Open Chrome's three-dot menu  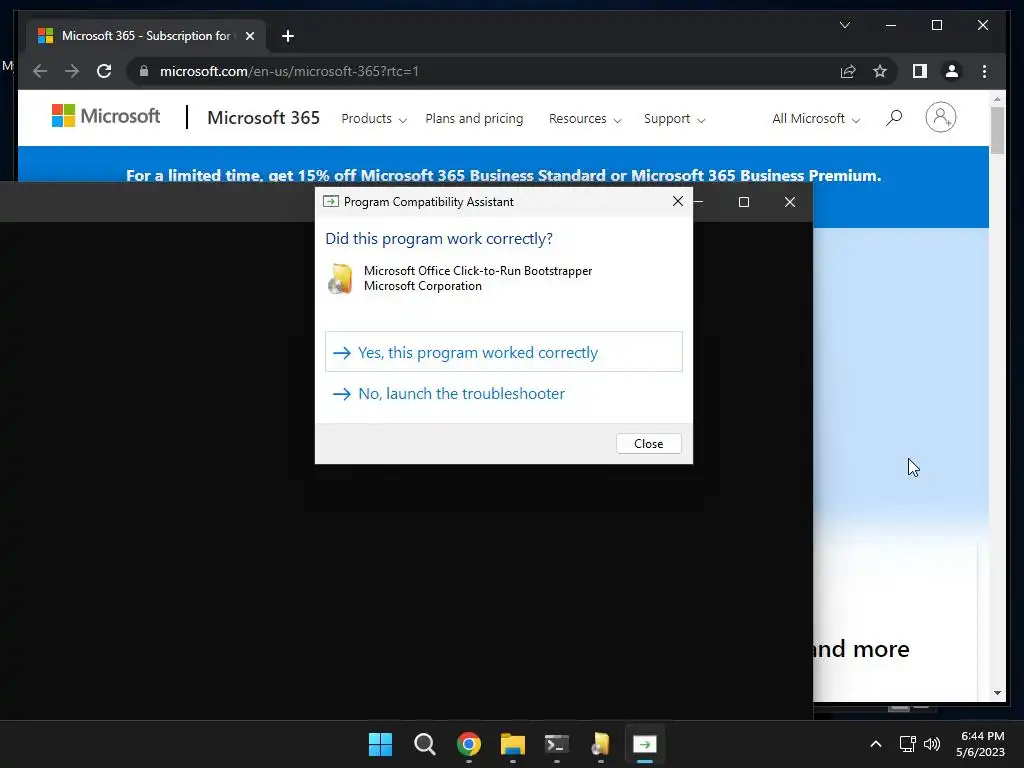tap(984, 71)
